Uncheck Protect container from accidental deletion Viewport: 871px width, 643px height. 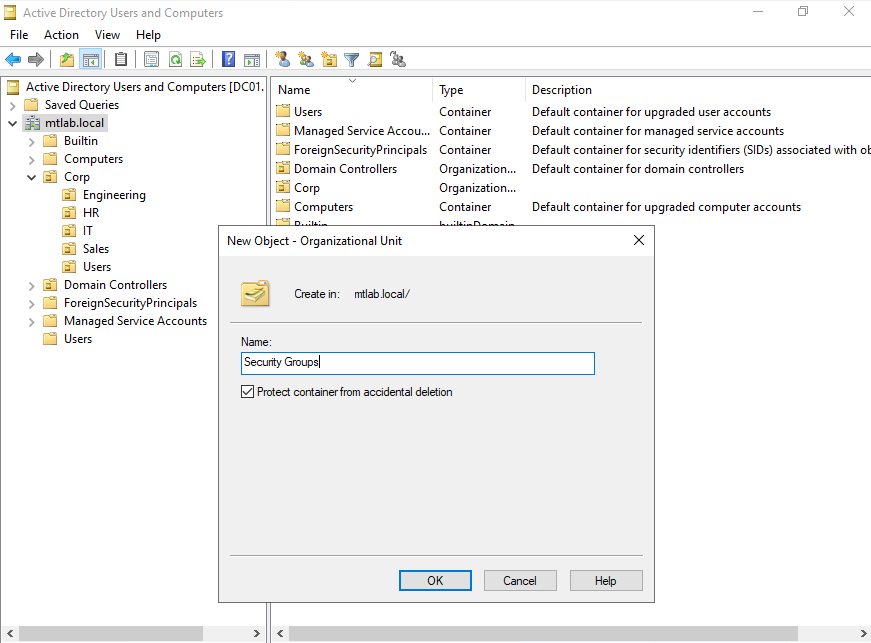click(248, 391)
